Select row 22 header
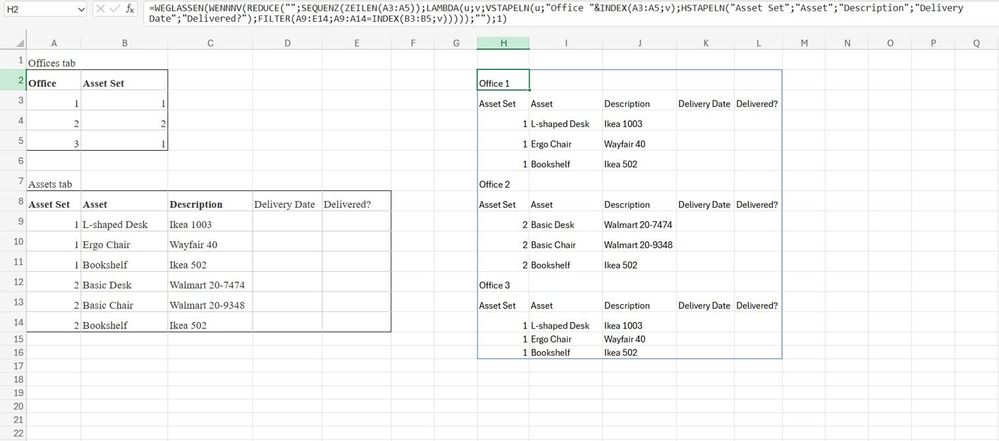 click(x=13, y=433)
